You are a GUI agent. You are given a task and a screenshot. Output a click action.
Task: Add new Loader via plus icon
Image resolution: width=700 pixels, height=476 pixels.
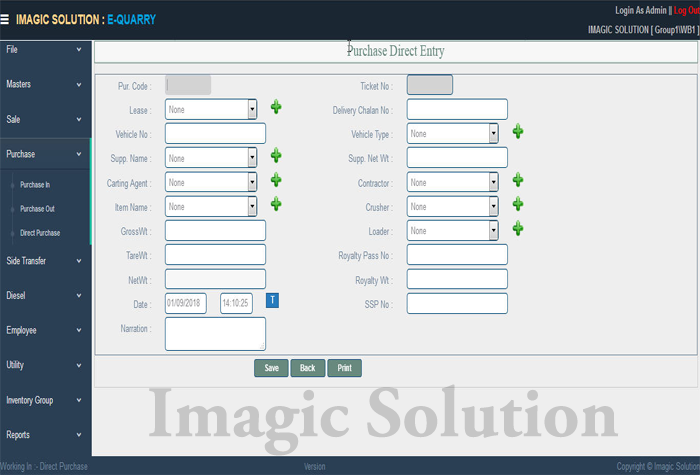[x=518, y=228]
